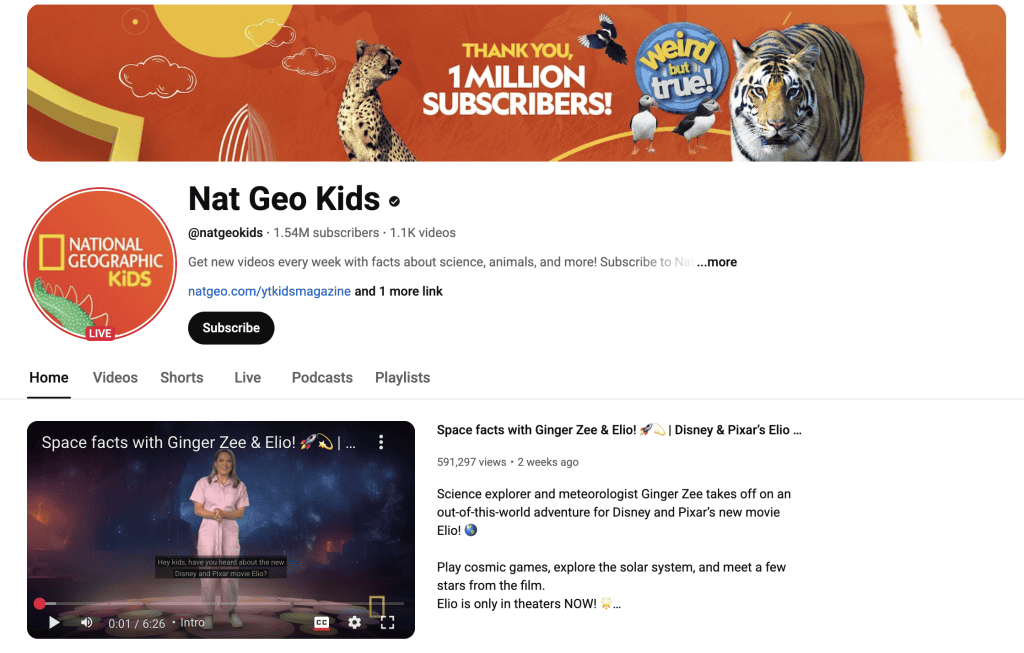Click the LIVE badge on channel avatar

(100, 333)
